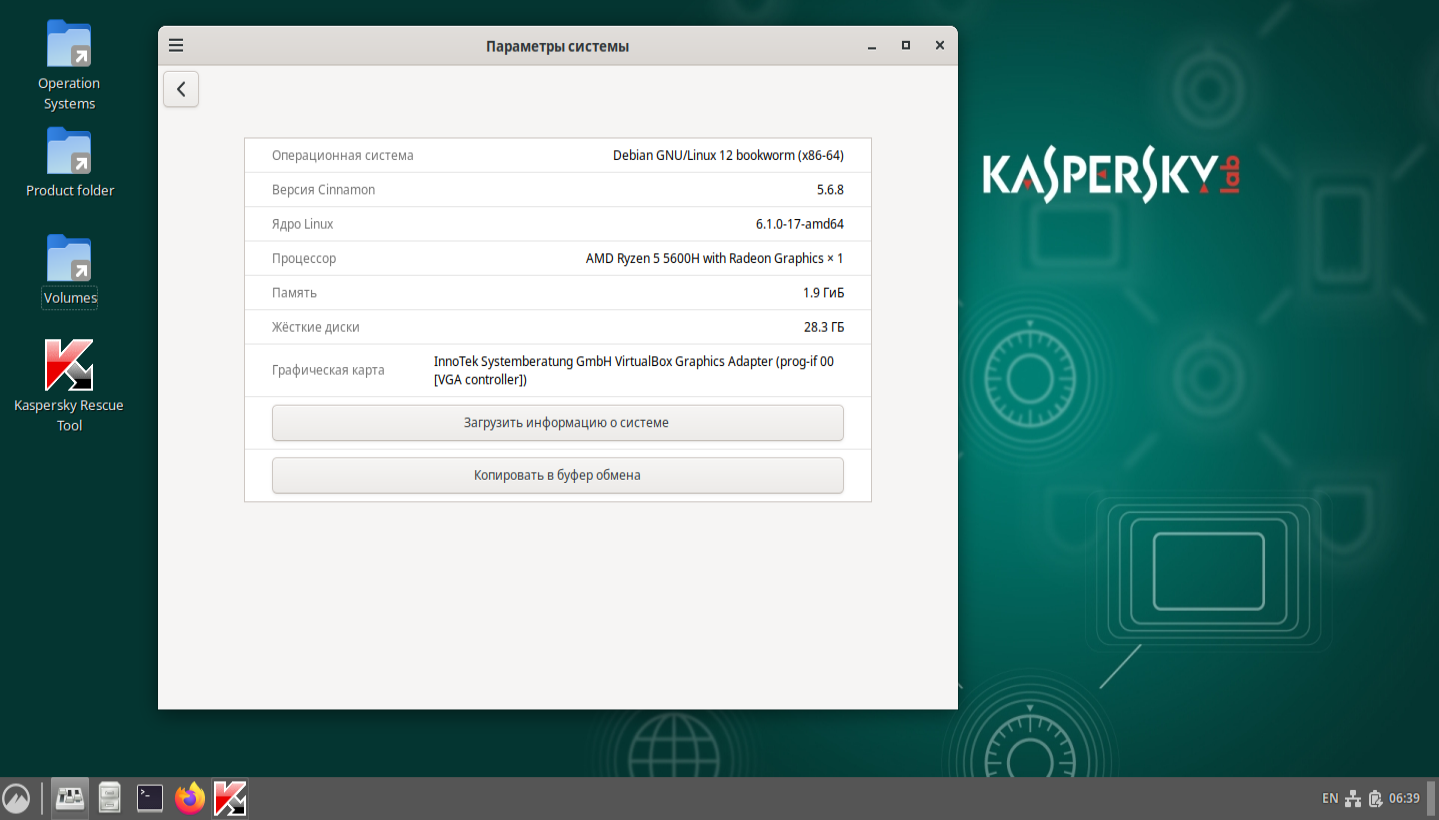Select the Cinnamon version value 5.6.8
The image size is (1439, 820).
[830, 190]
